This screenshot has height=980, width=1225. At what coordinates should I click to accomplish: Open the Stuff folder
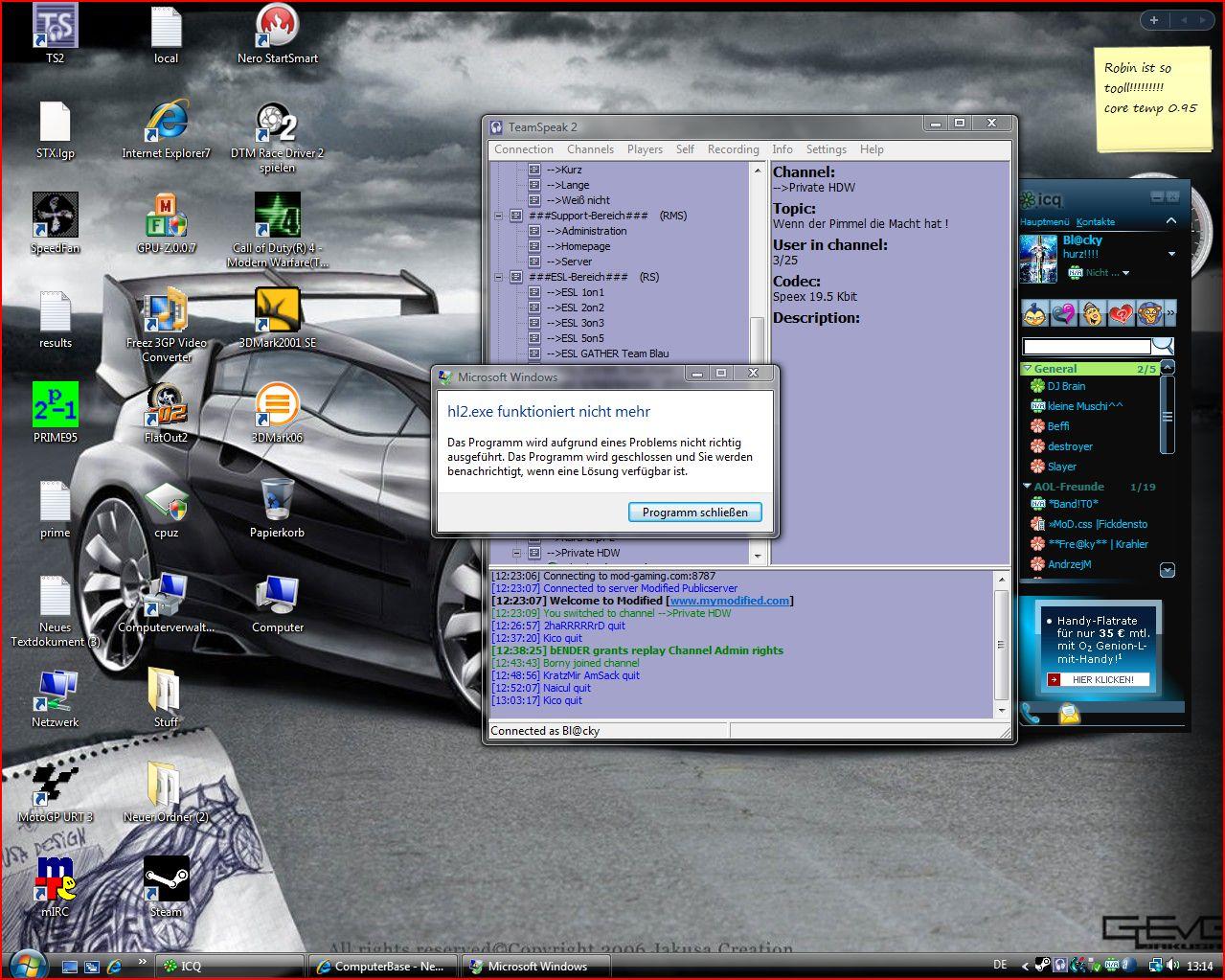[x=166, y=697]
